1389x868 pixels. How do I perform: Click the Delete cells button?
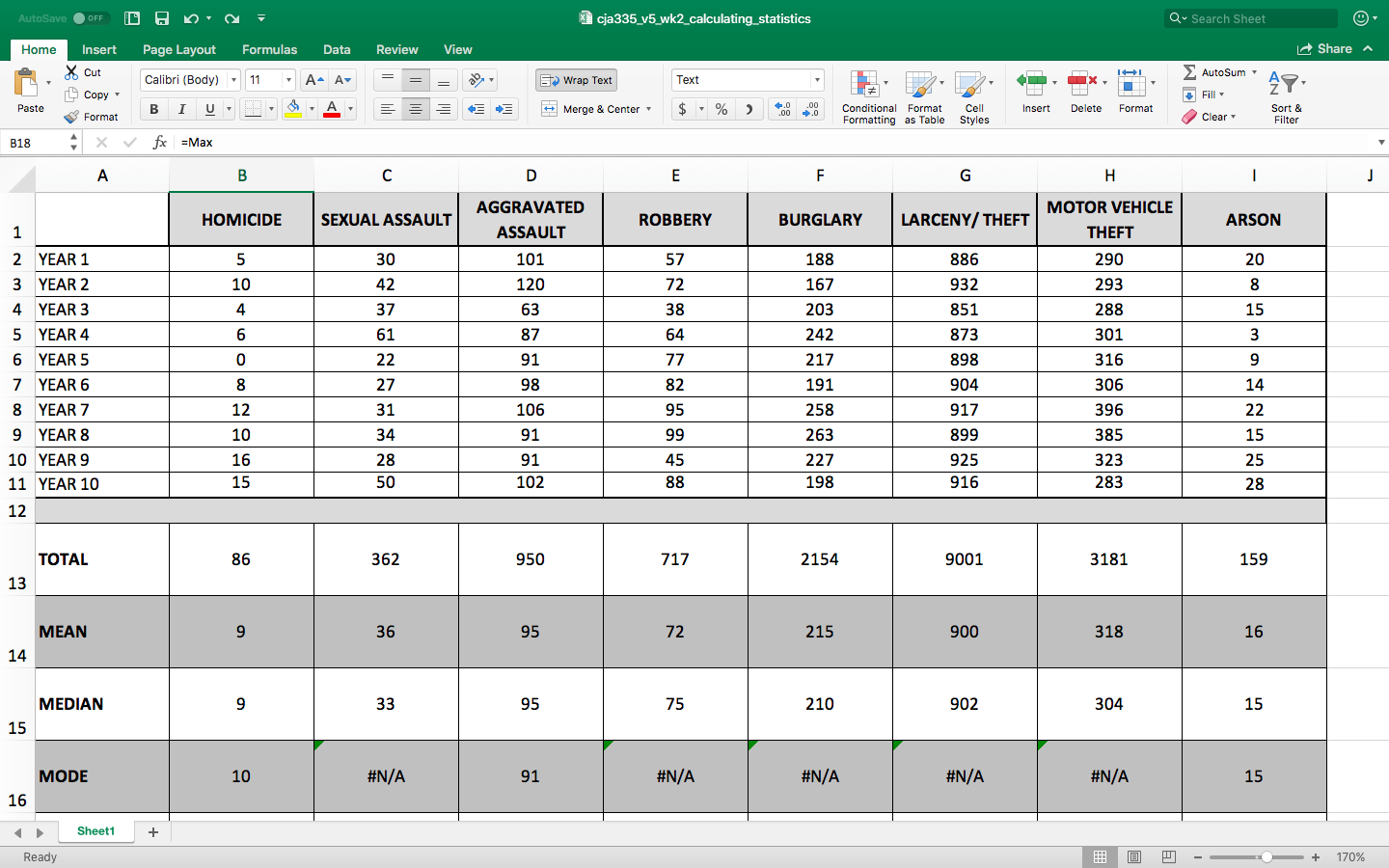[1086, 92]
